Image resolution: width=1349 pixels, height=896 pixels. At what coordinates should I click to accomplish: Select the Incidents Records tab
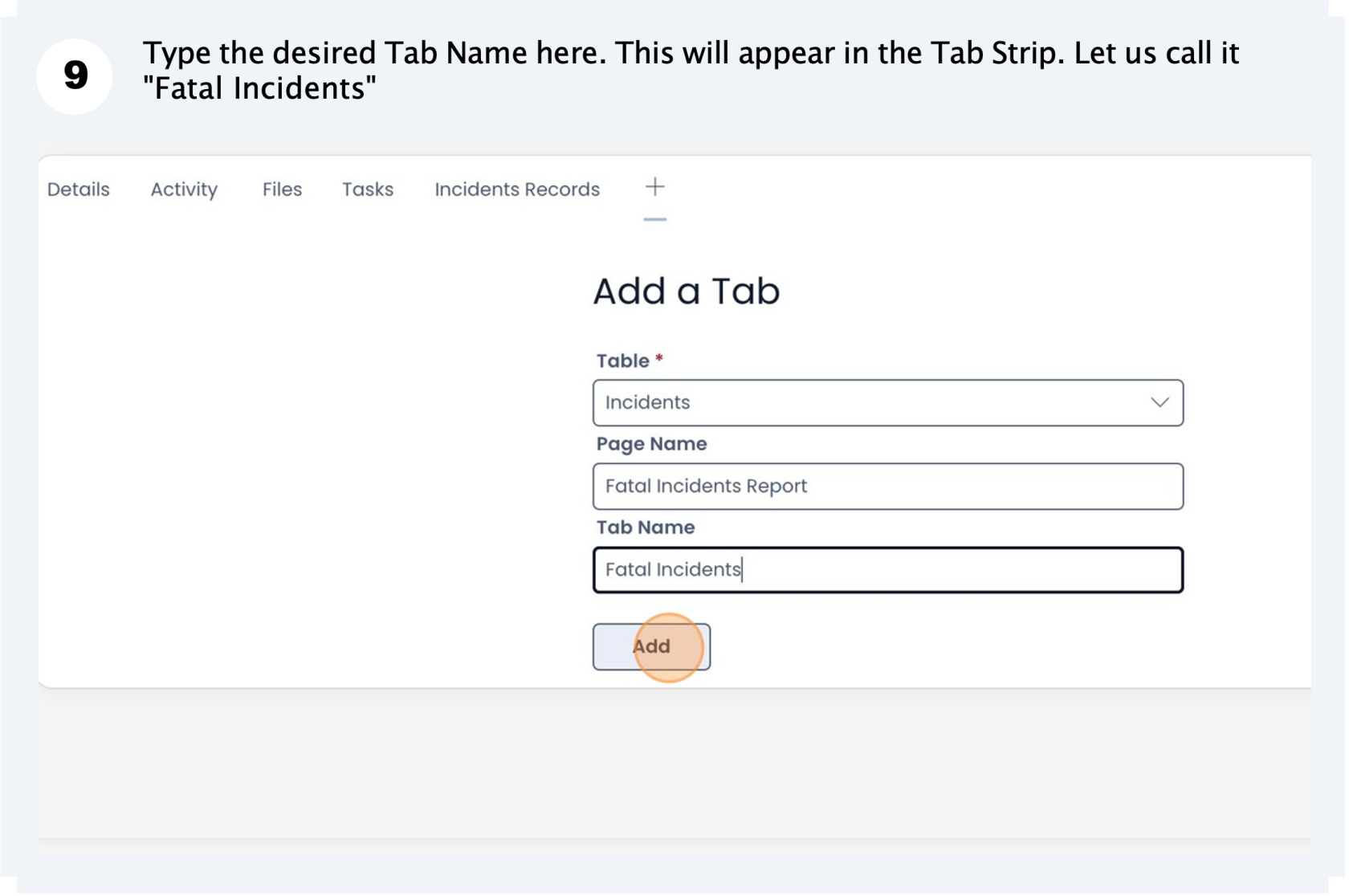click(517, 189)
